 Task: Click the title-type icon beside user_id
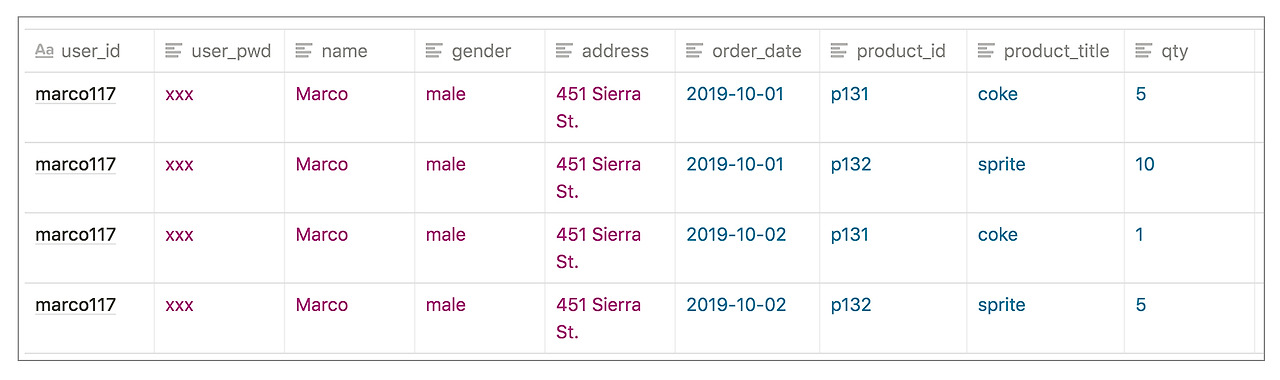click(x=44, y=51)
